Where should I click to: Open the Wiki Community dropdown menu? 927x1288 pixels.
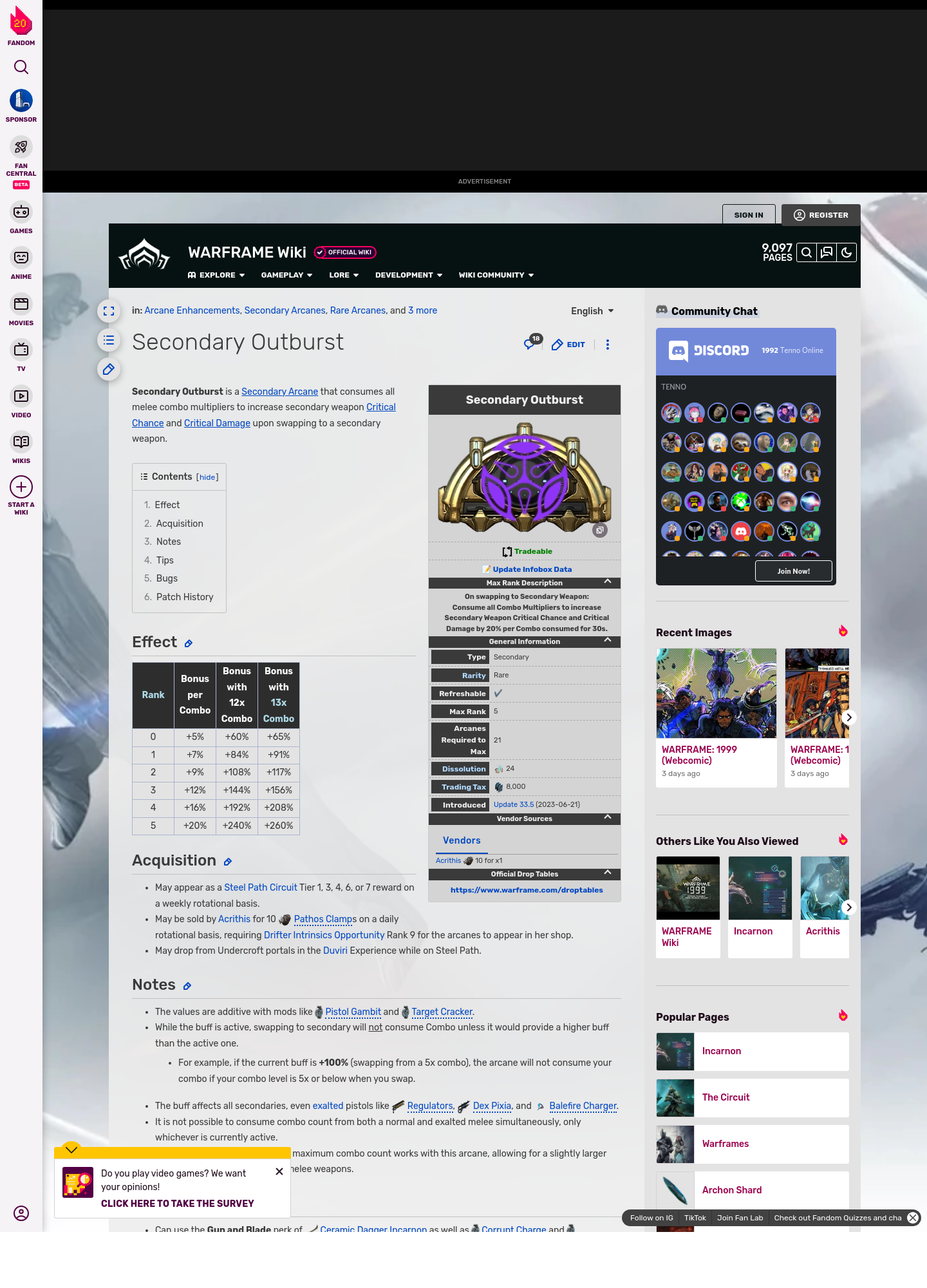coord(496,275)
